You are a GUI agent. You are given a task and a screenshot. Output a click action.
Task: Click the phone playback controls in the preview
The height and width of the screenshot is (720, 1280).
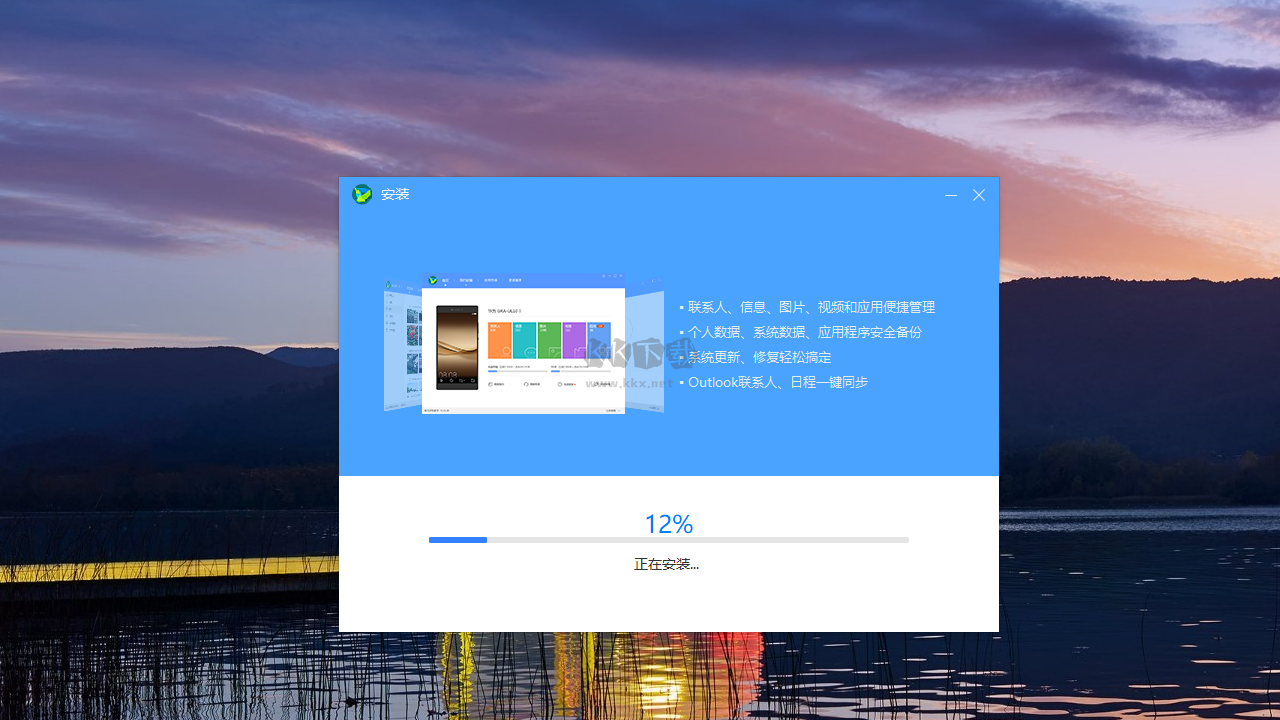tap(457, 380)
